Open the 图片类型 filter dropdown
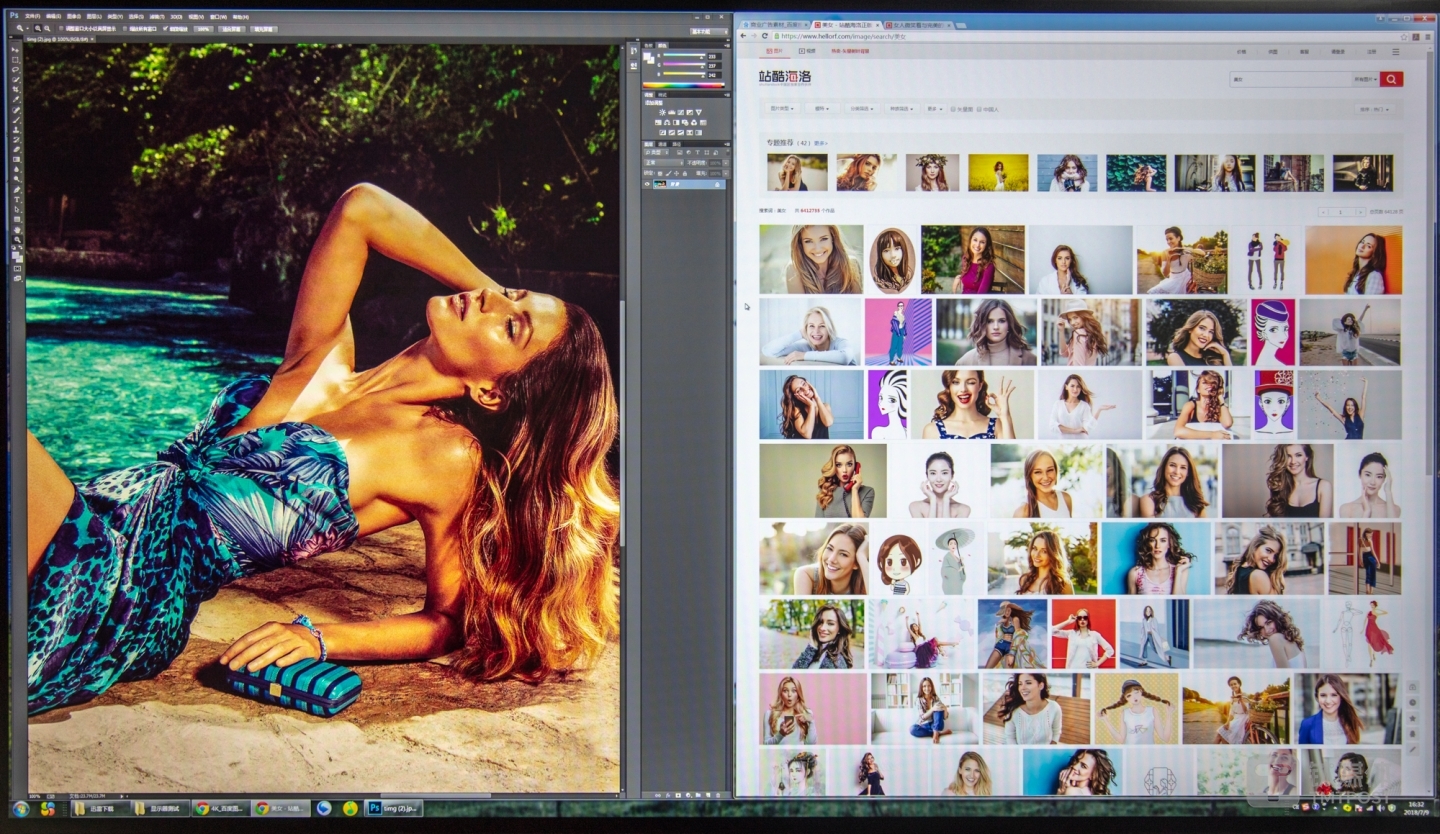1440x834 pixels. click(782, 108)
